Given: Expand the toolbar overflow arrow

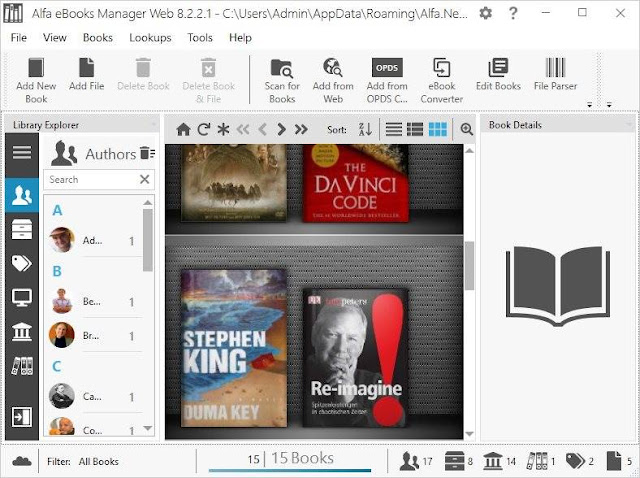Looking at the screenshot, I should pyautogui.click(x=589, y=105).
